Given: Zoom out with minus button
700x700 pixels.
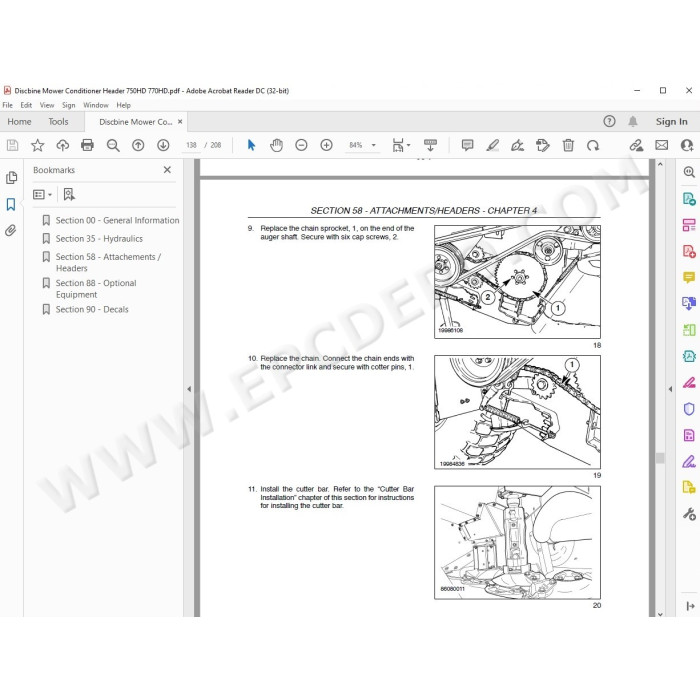Looking at the screenshot, I should coord(301,145).
